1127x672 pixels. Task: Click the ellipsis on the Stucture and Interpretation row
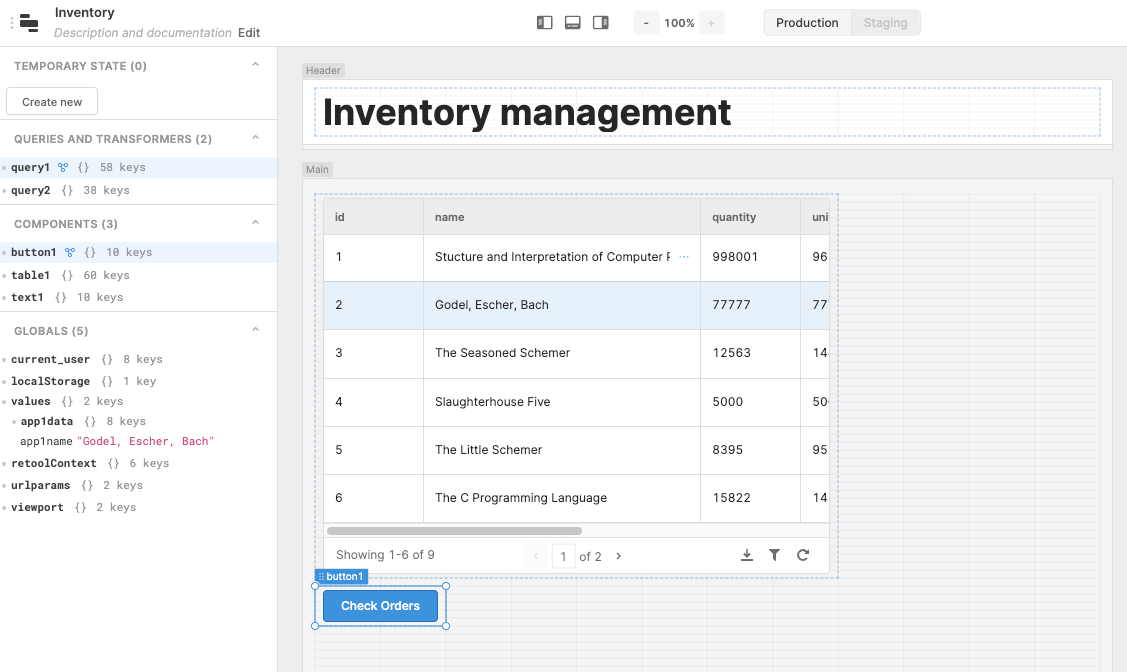[x=684, y=257]
